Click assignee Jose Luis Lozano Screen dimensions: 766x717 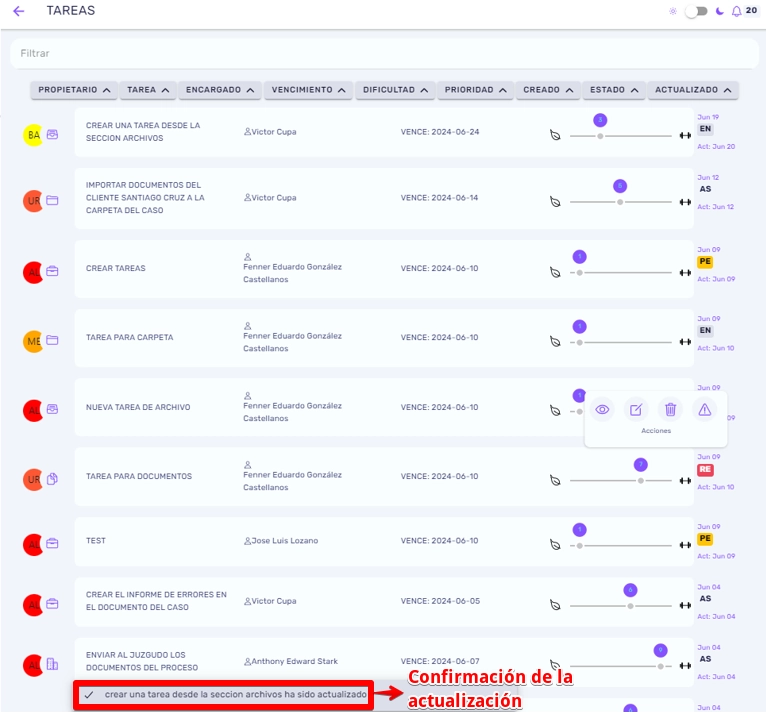[281, 541]
